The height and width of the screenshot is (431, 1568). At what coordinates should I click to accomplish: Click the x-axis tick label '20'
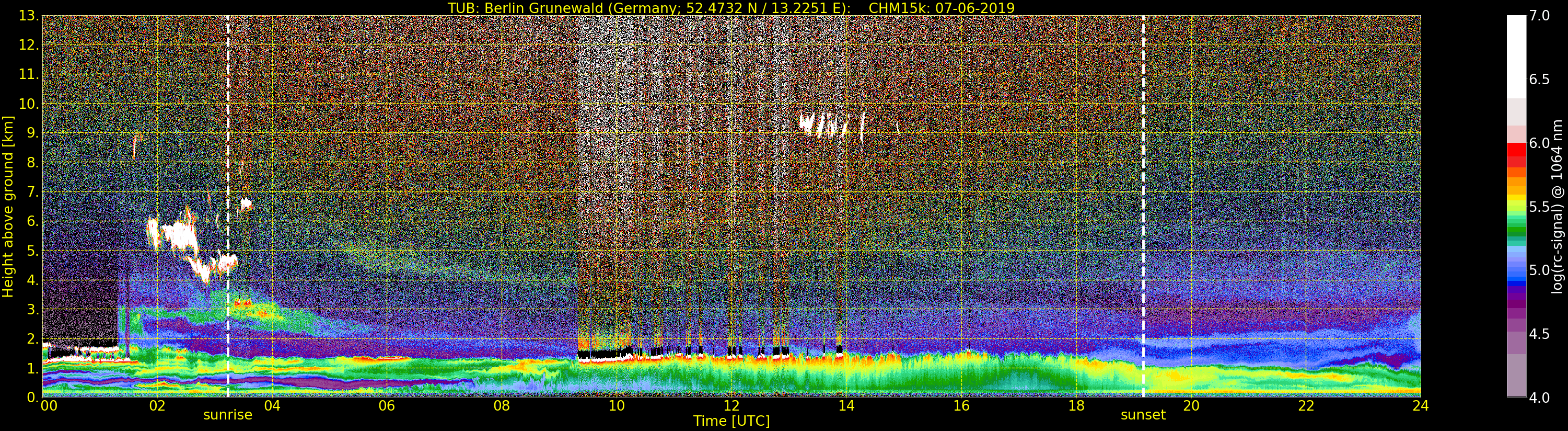pos(1191,406)
